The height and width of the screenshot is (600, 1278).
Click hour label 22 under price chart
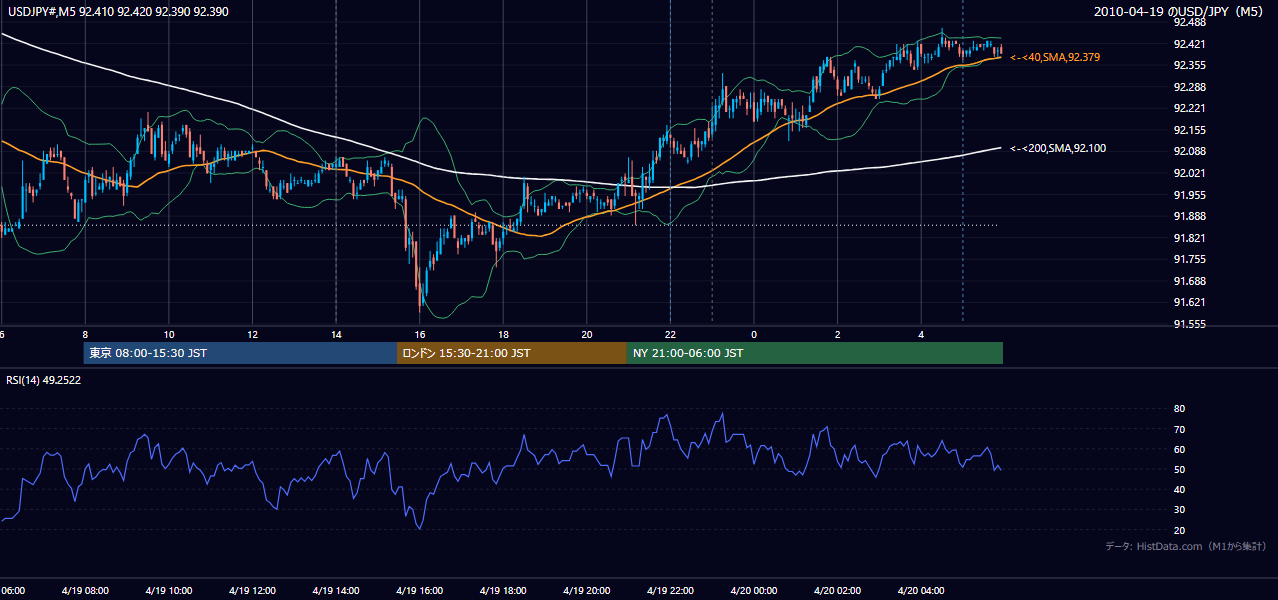click(x=670, y=335)
